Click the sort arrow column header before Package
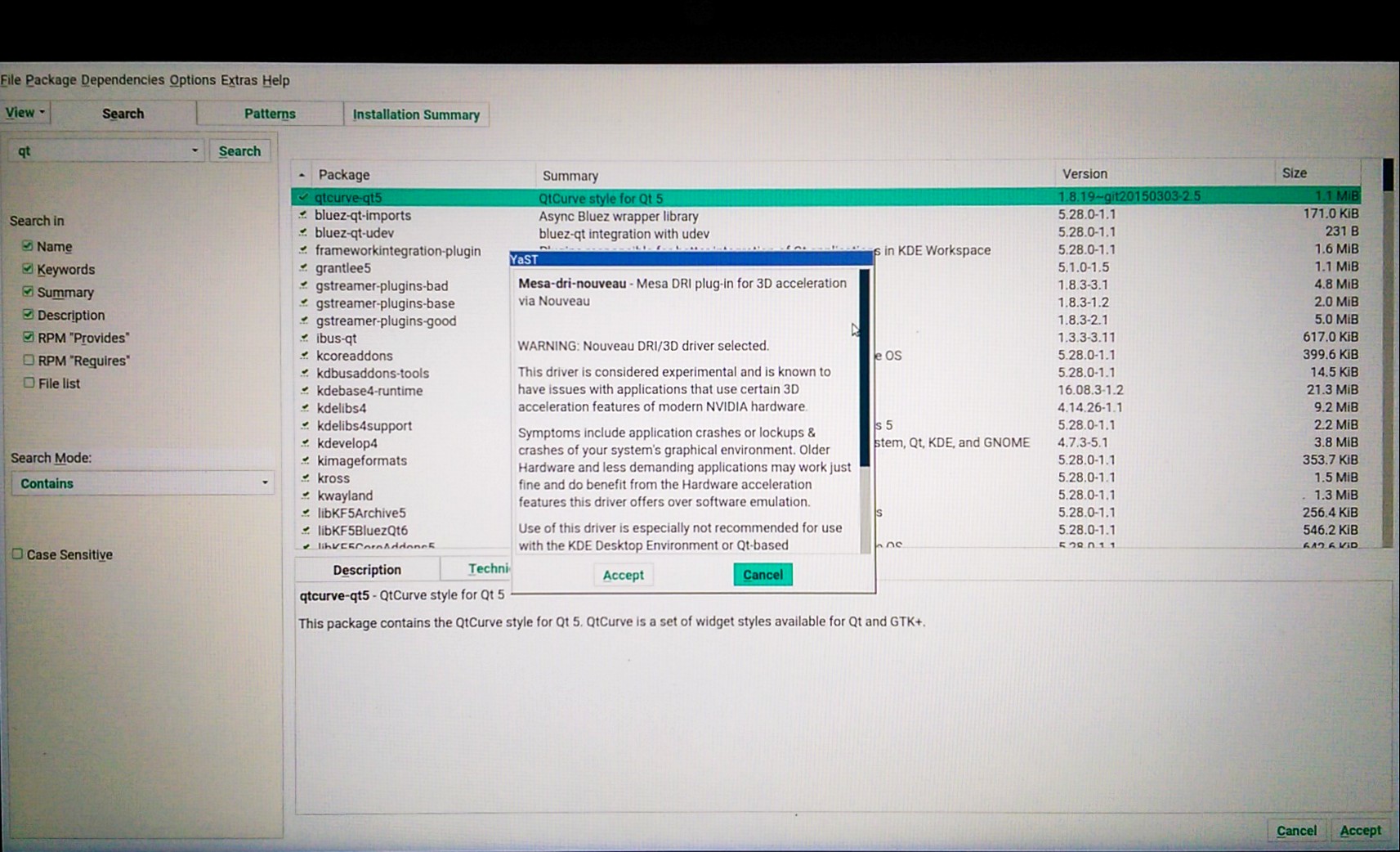1400x852 pixels. tap(302, 175)
